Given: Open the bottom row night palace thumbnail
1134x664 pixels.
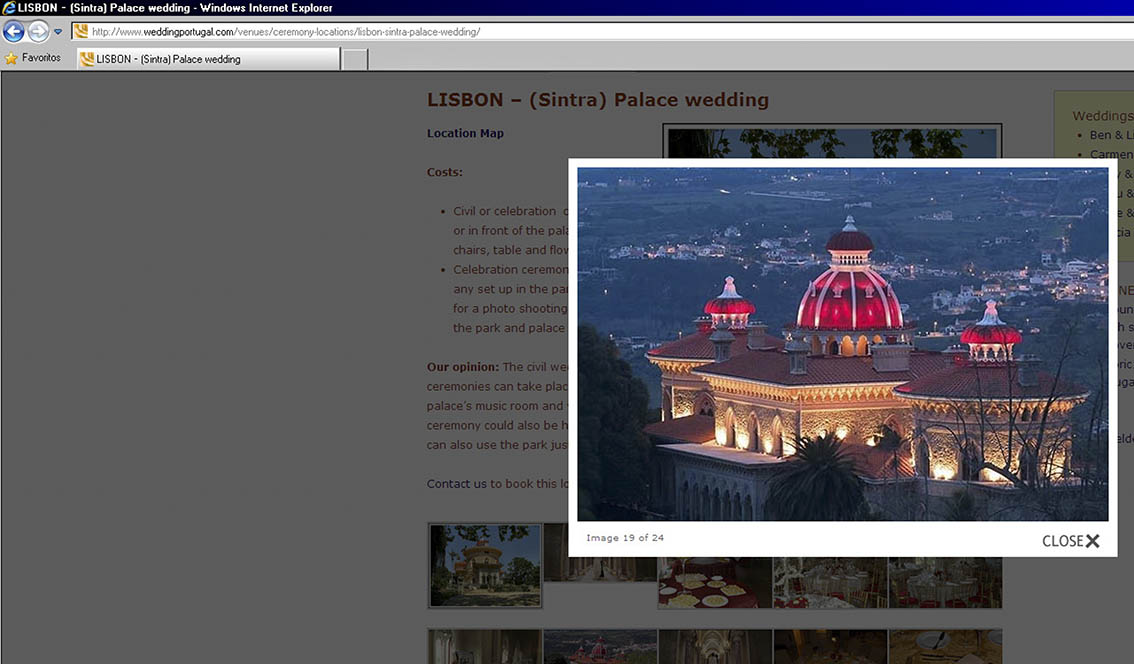Looking at the screenshot, I should tap(600, 647).
